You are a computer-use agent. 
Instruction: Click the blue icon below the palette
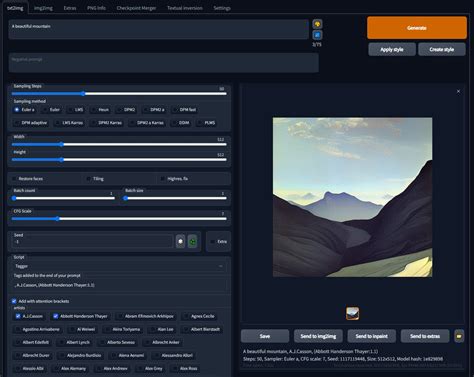point(317,35)
